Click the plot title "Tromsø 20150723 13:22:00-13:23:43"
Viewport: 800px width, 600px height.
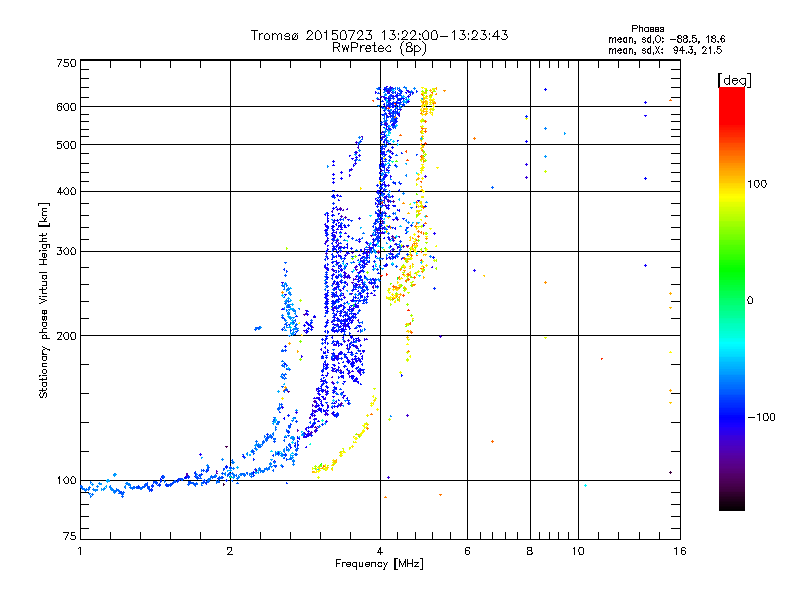coord(379,35)
